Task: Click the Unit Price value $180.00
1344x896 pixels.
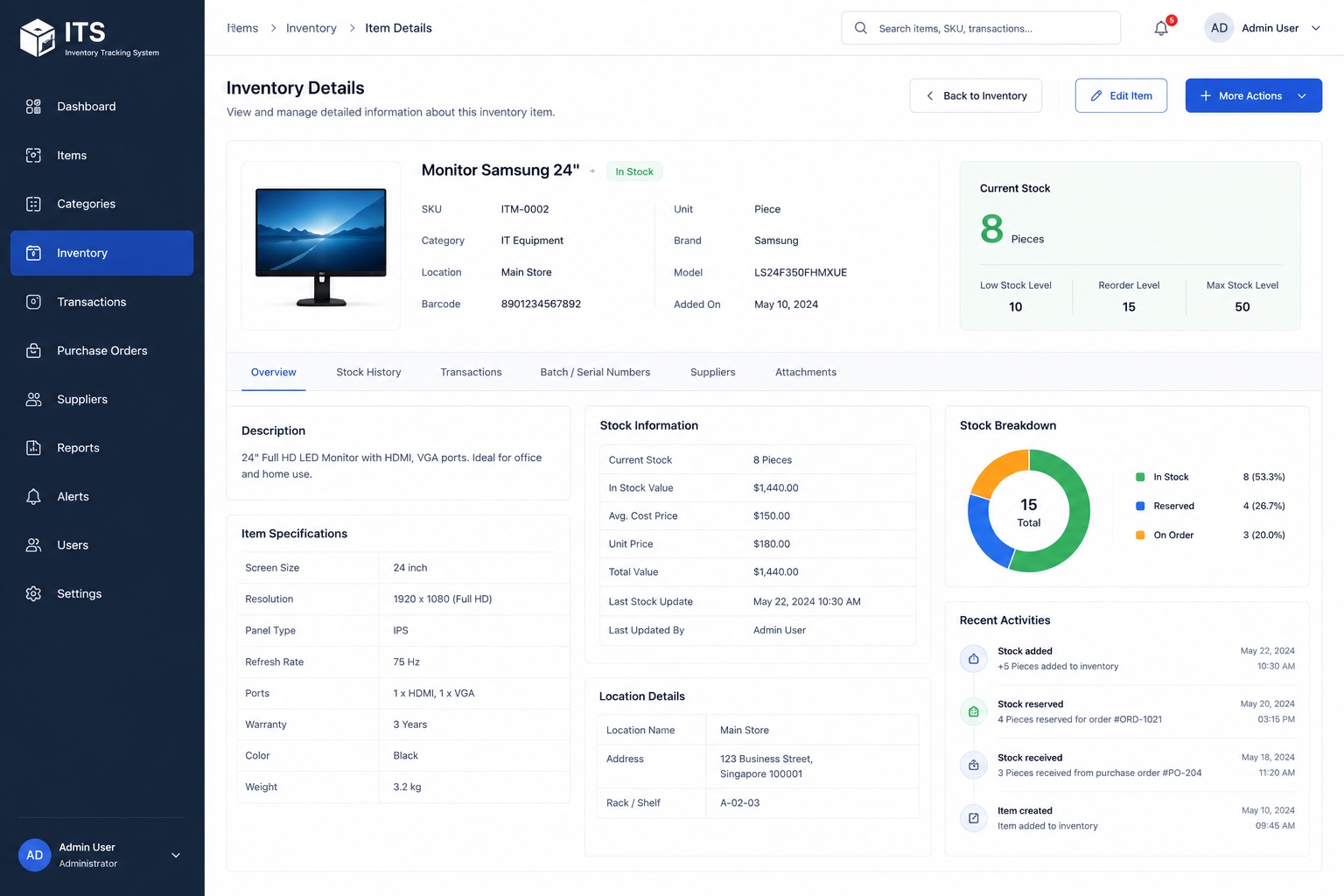Action: point(772,544)
